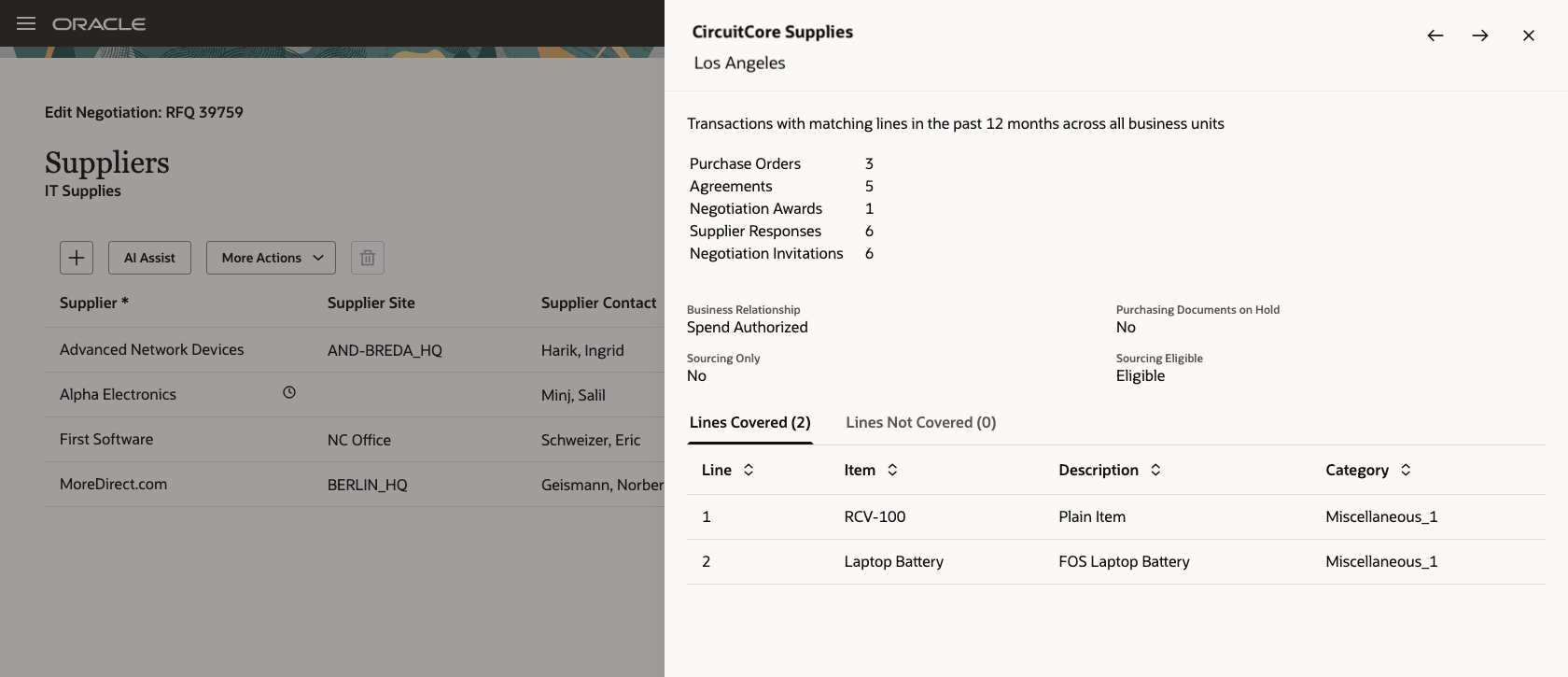Image resolution: width=1568 pixels, height=677 pixels.
Task: Go to next supplier with right arrow
Action: coord(1480,35)
